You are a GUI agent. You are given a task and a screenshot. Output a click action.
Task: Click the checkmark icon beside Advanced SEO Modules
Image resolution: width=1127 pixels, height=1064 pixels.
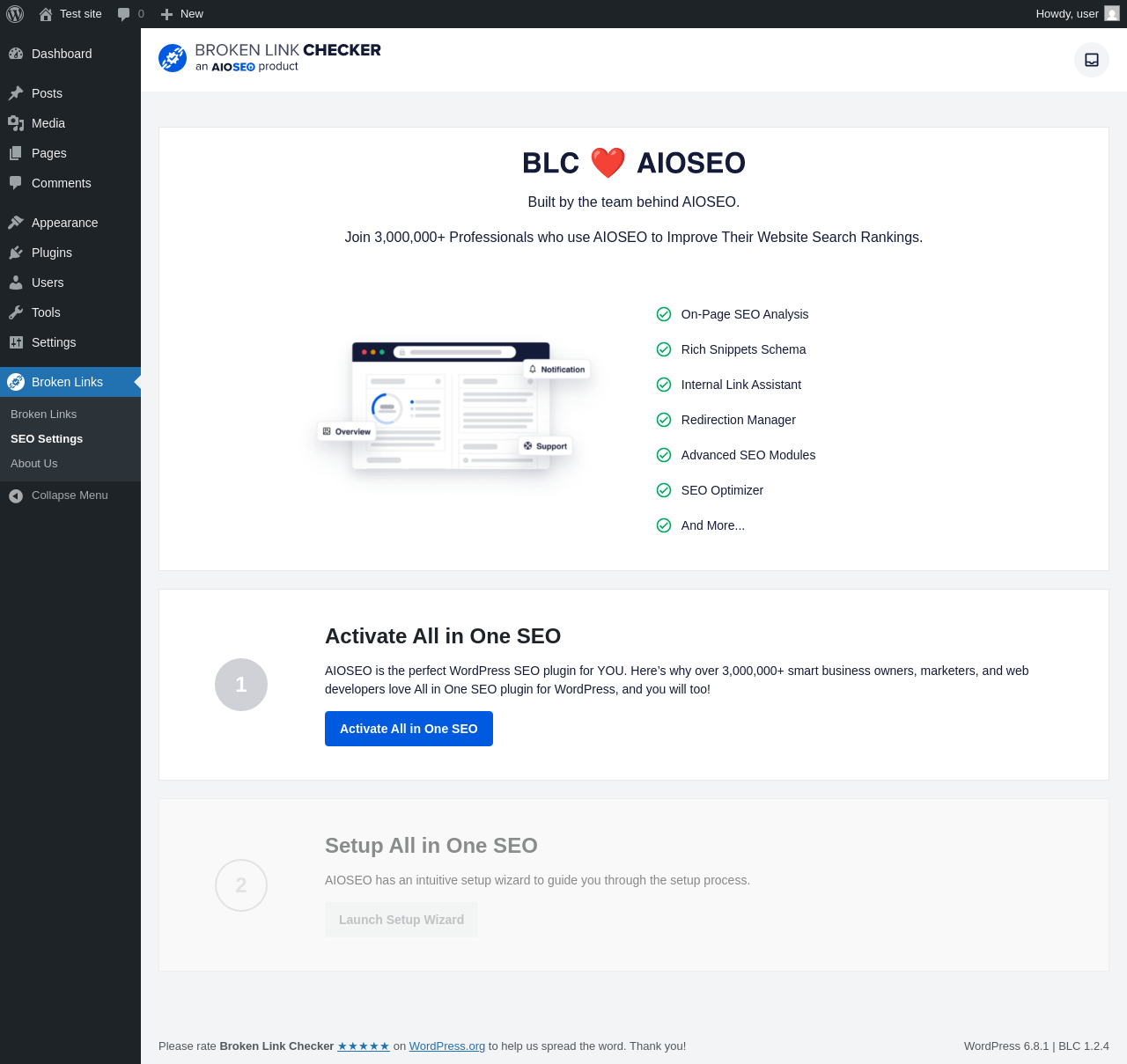(664, 455)
